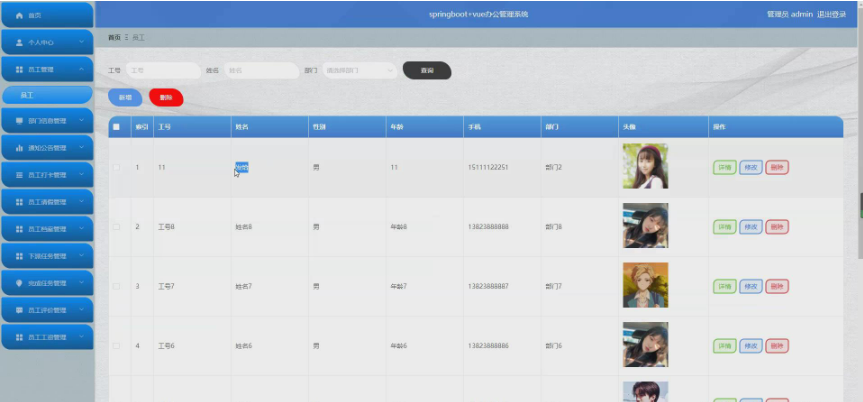Viewport: 863px width, 402px height.
Task: Click 修改 for row 工号7
Action: coord(751,286)
